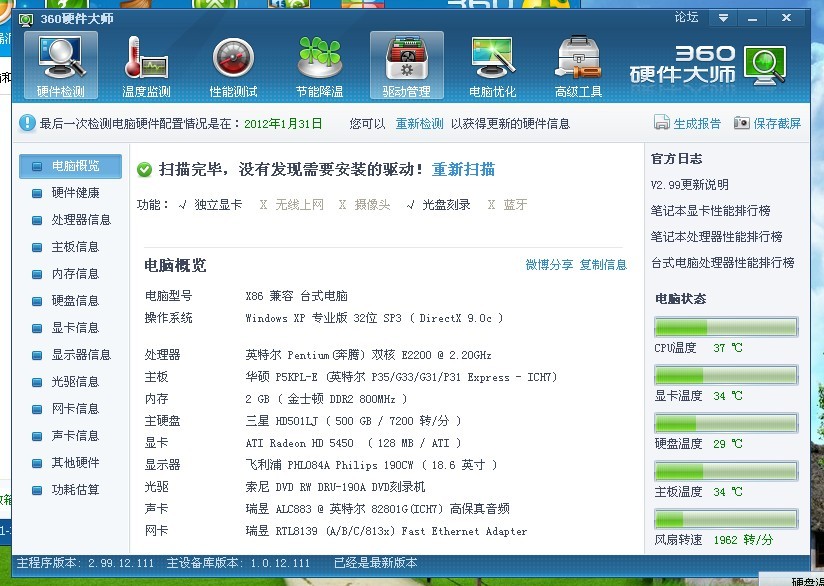Click the 复制信息 link
Image resolution: width=824 pixels, height=586 pixels.
tap(603, 264)
